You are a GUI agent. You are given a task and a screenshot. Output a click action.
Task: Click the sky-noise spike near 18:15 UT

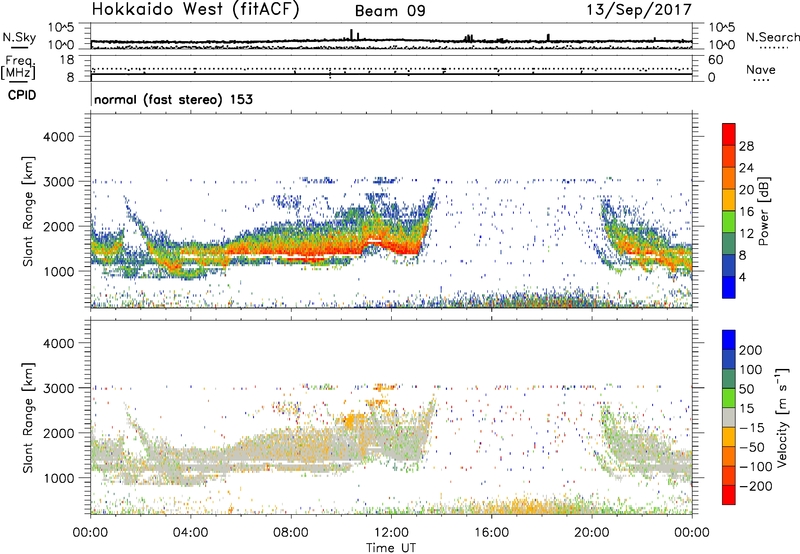tap(548, 37)
